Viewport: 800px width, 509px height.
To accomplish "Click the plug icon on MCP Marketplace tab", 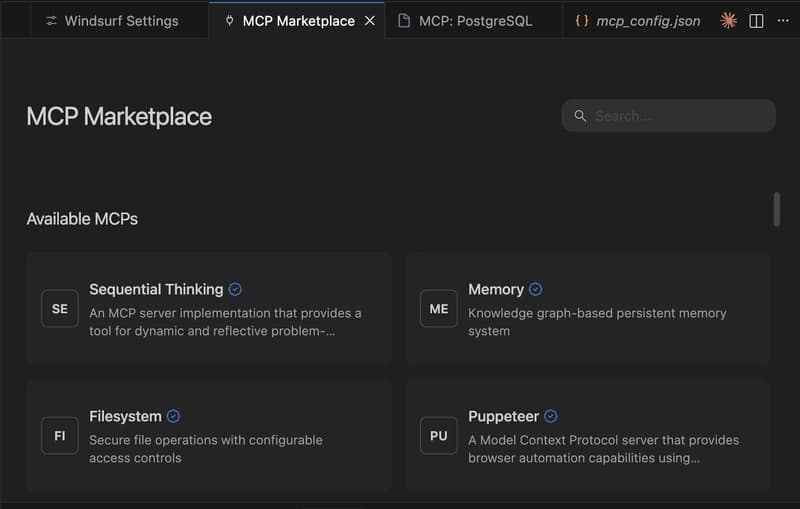I will 230,21.
